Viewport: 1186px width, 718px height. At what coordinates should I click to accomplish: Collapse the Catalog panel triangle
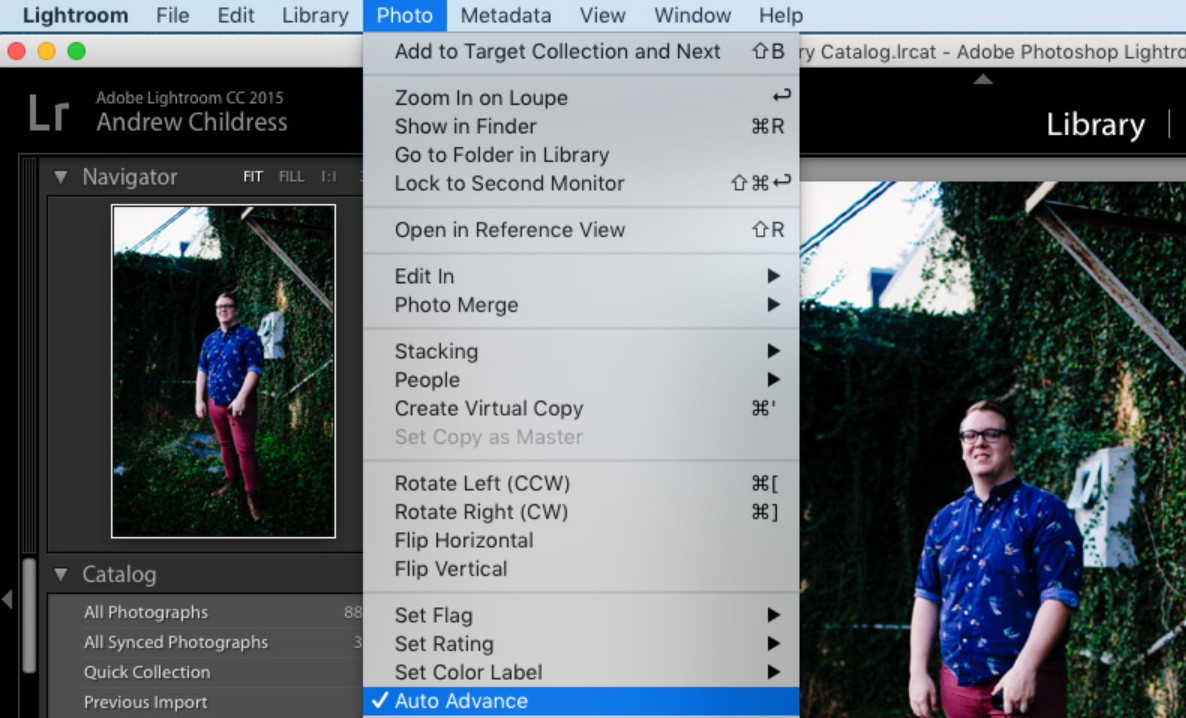click(61, 575)
